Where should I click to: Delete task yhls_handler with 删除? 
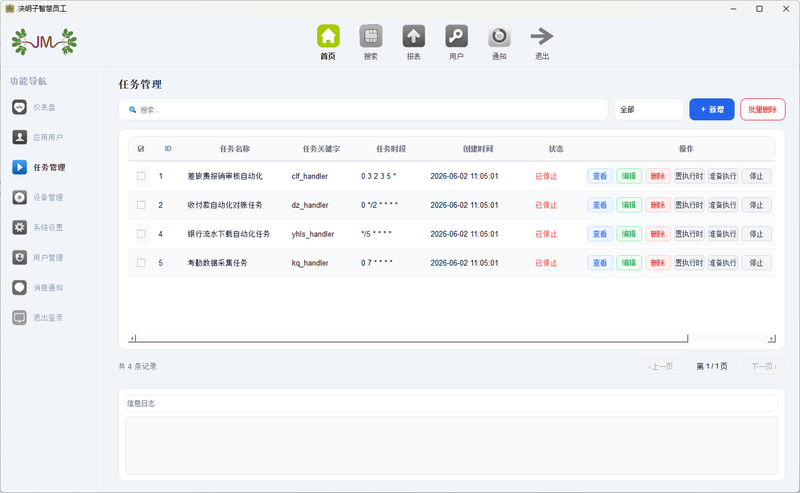click(x=658, y=234)
